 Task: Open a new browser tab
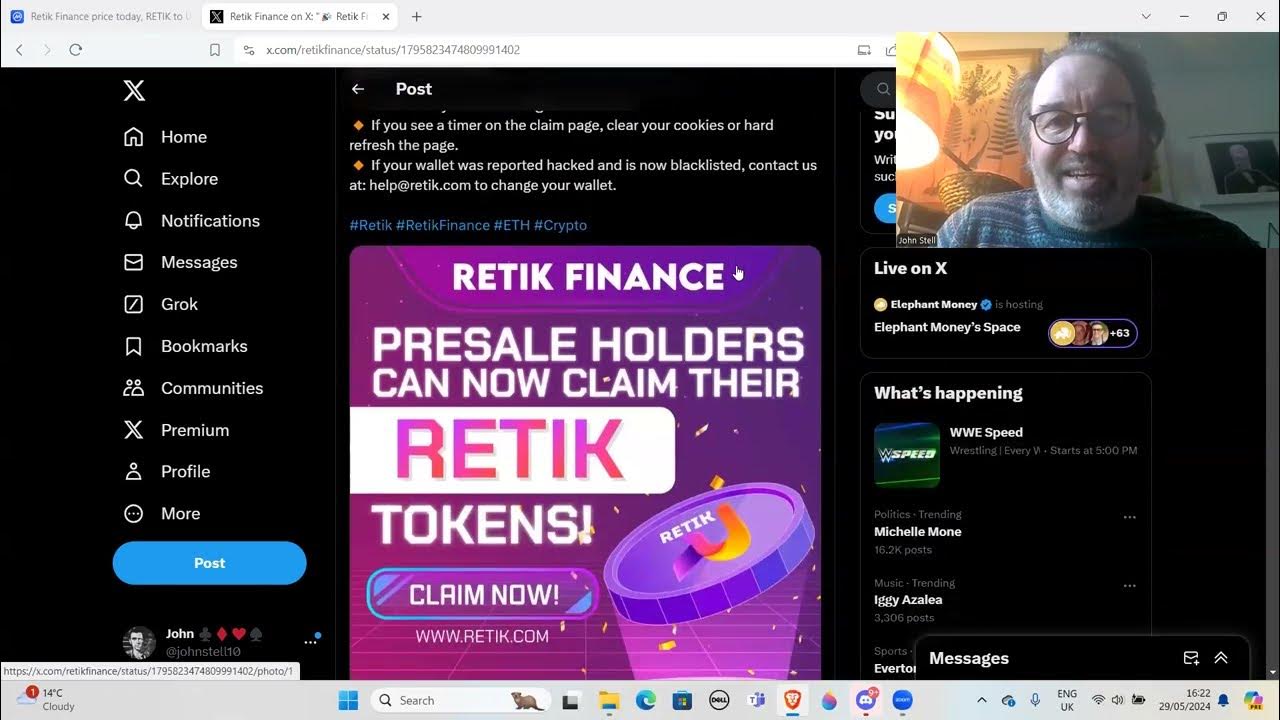[x=417, y=17]
